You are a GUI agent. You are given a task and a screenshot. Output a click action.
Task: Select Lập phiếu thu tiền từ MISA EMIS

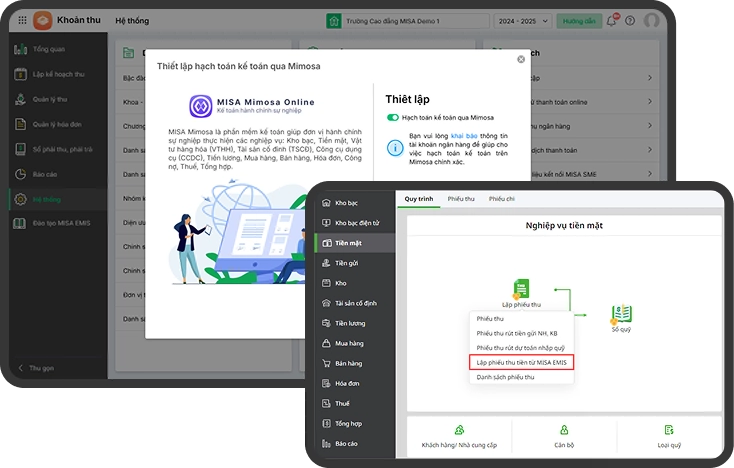(x=521, y=362)
